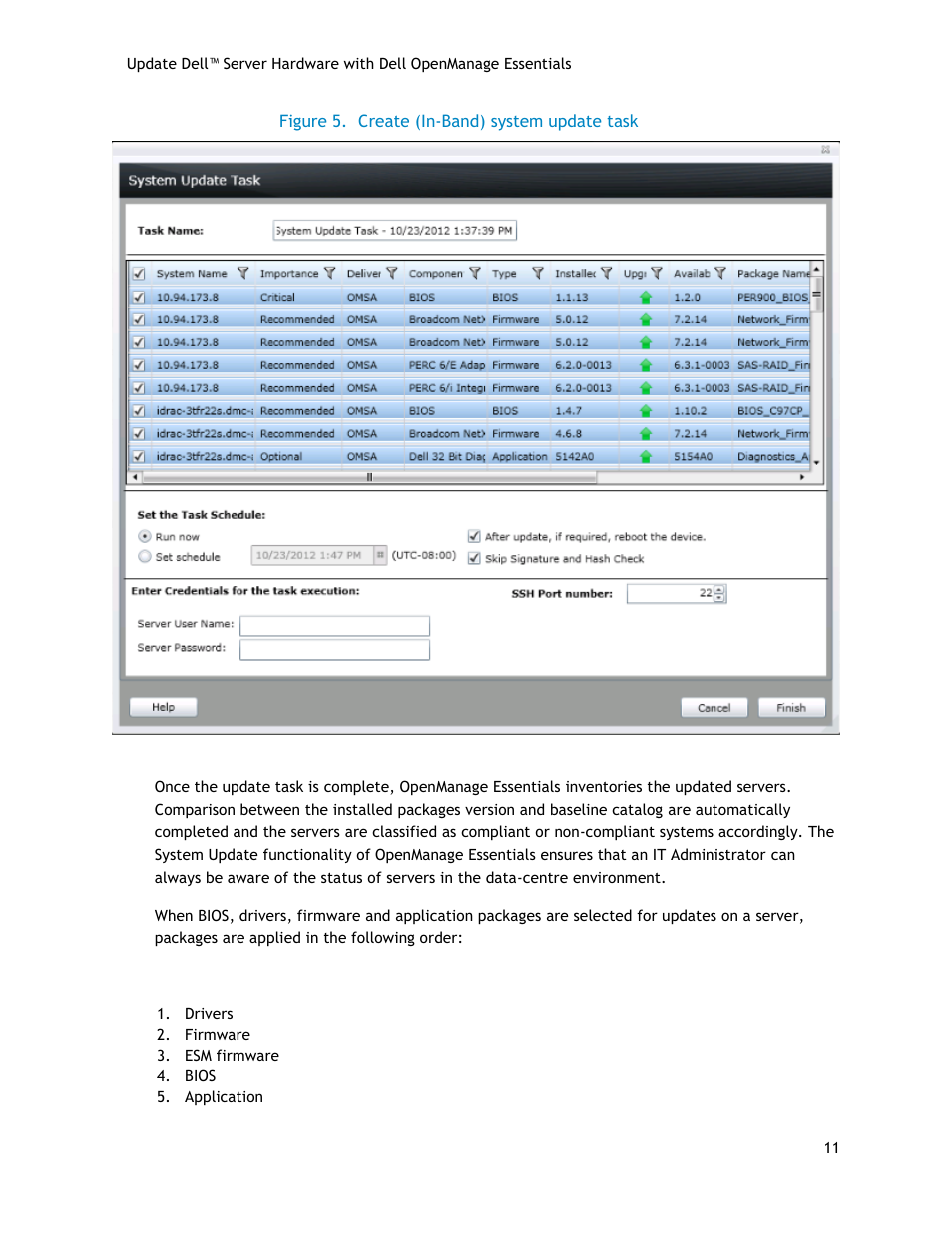Click the vertical scrollbar thumb of the table
952x1233 pixels.
click(816, 294)
